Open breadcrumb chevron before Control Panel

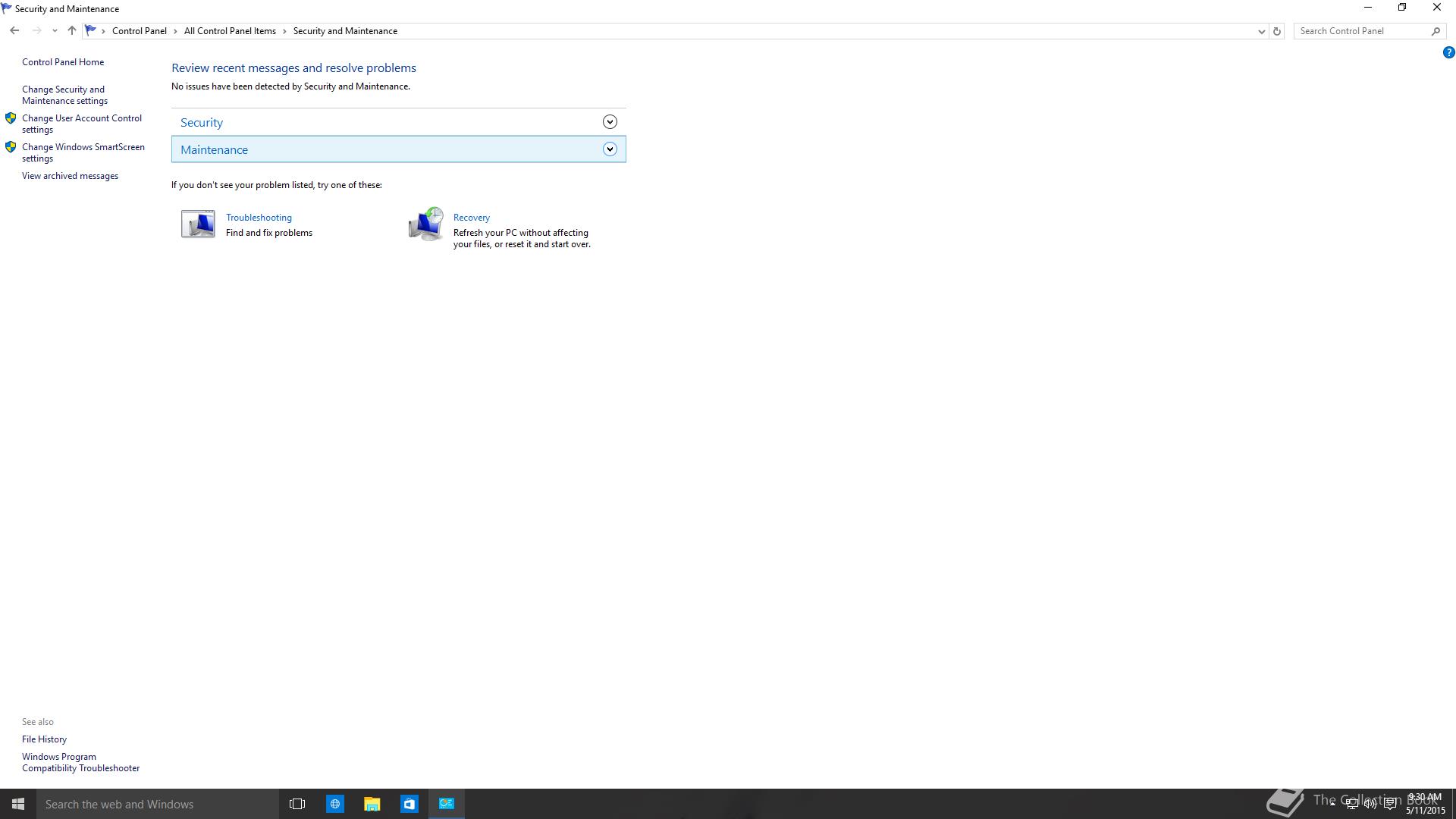coord(103,31)
